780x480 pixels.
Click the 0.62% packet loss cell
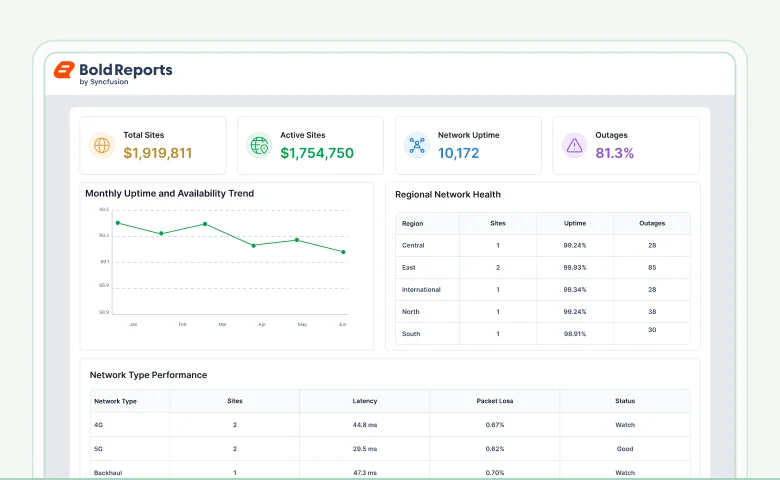[x=494, y=449]
